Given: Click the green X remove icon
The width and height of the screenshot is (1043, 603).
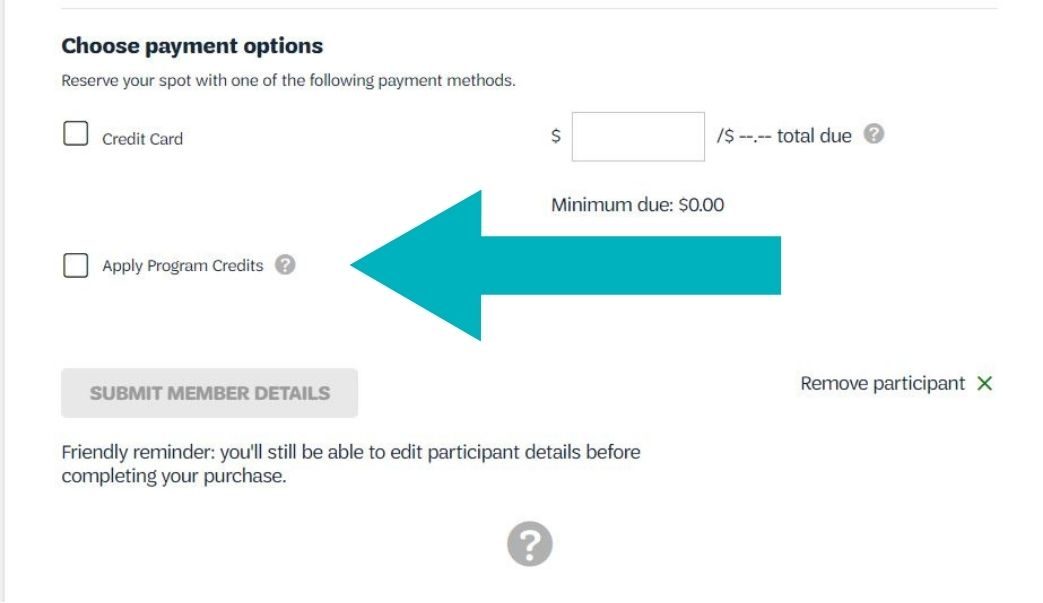Looking at the screenshot, I should (x=984, y=383).
